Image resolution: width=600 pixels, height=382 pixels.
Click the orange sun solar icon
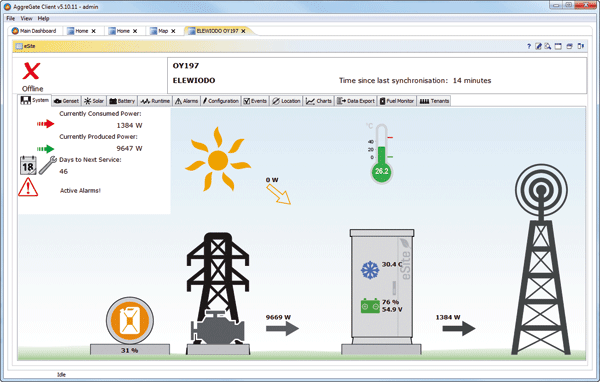pyautogui.click(x=218, y=159)
